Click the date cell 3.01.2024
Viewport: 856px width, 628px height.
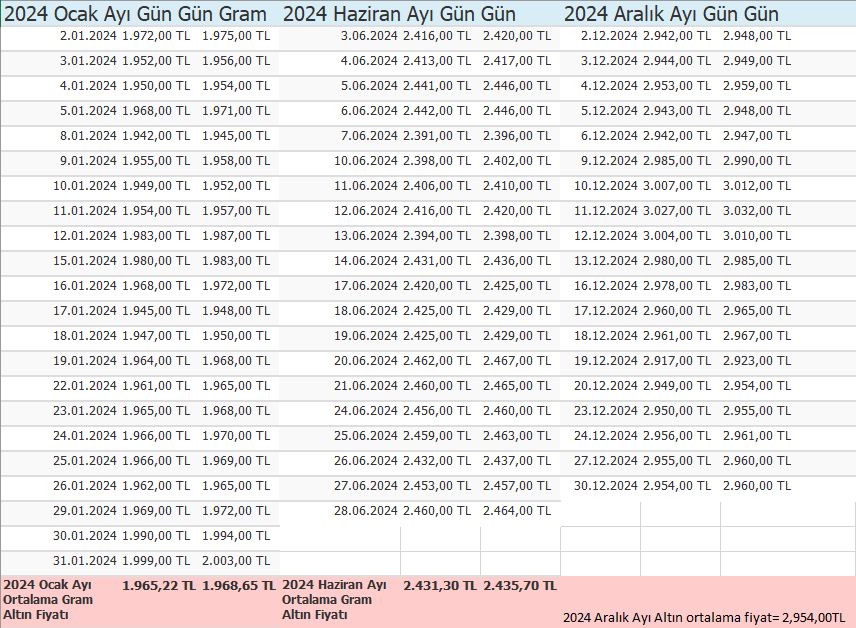point(88,61)
